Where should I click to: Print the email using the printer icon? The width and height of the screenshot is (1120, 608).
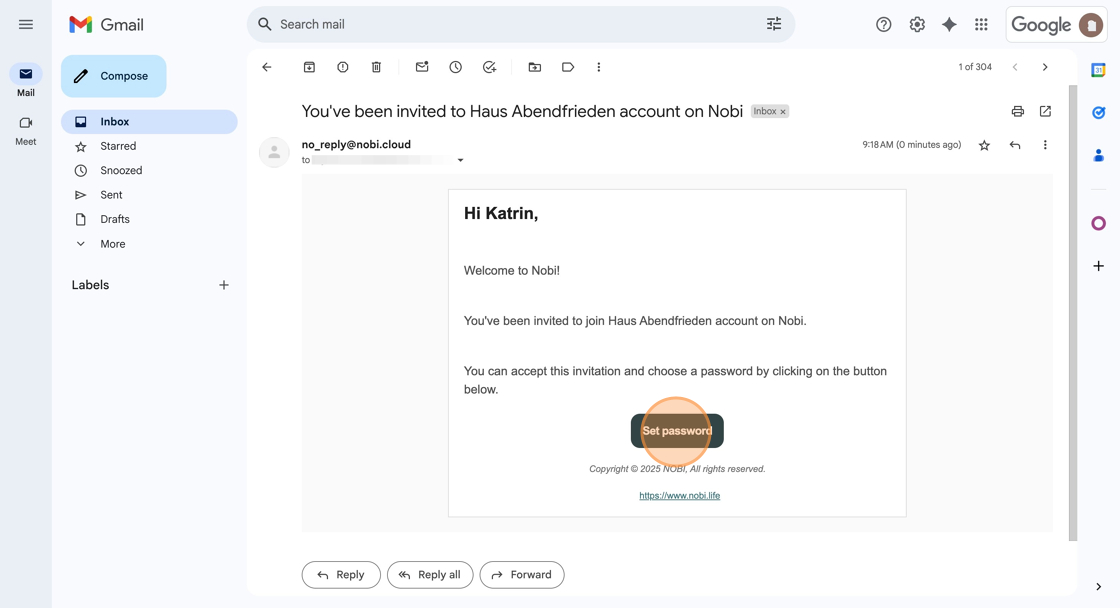coord(1017,111)
